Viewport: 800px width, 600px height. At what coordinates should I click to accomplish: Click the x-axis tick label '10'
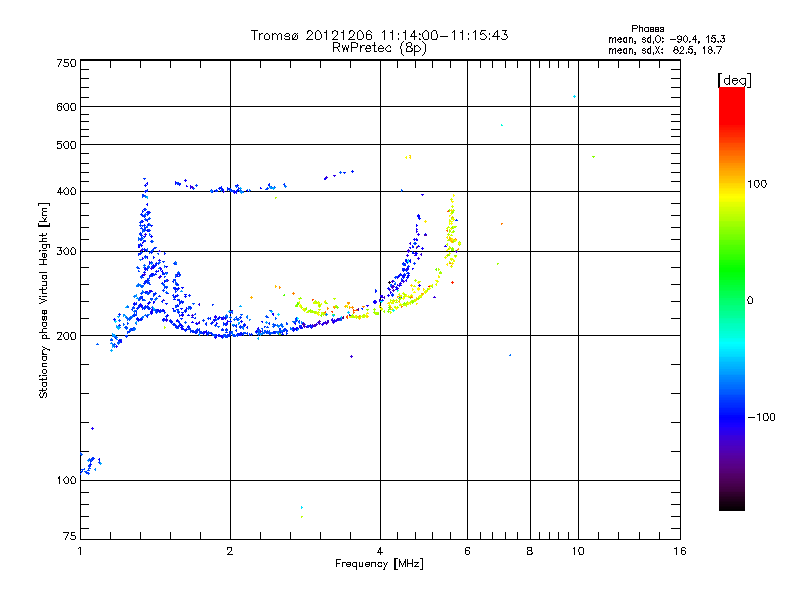(578, 551)
